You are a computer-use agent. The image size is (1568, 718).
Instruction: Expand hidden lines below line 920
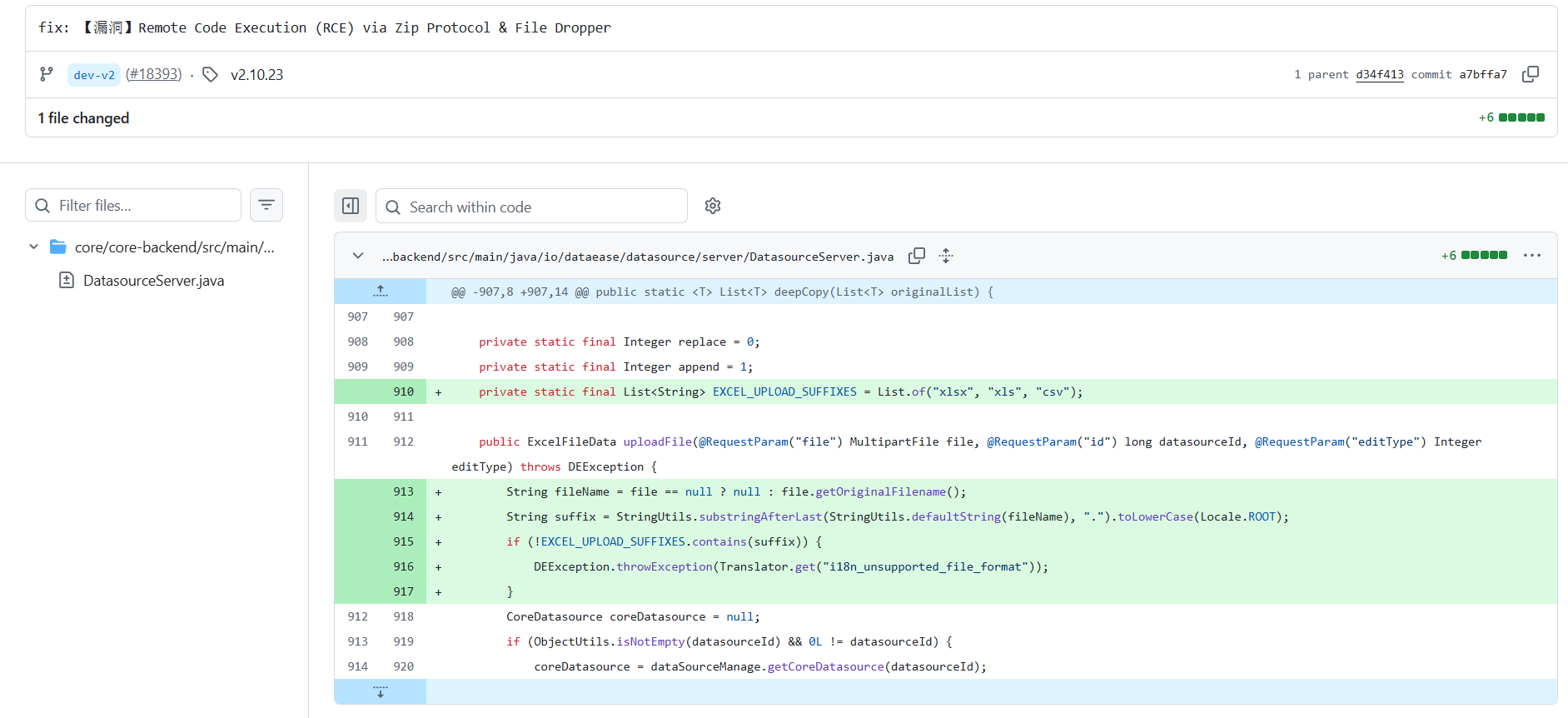pyautogui.click(x=381, y=691)
